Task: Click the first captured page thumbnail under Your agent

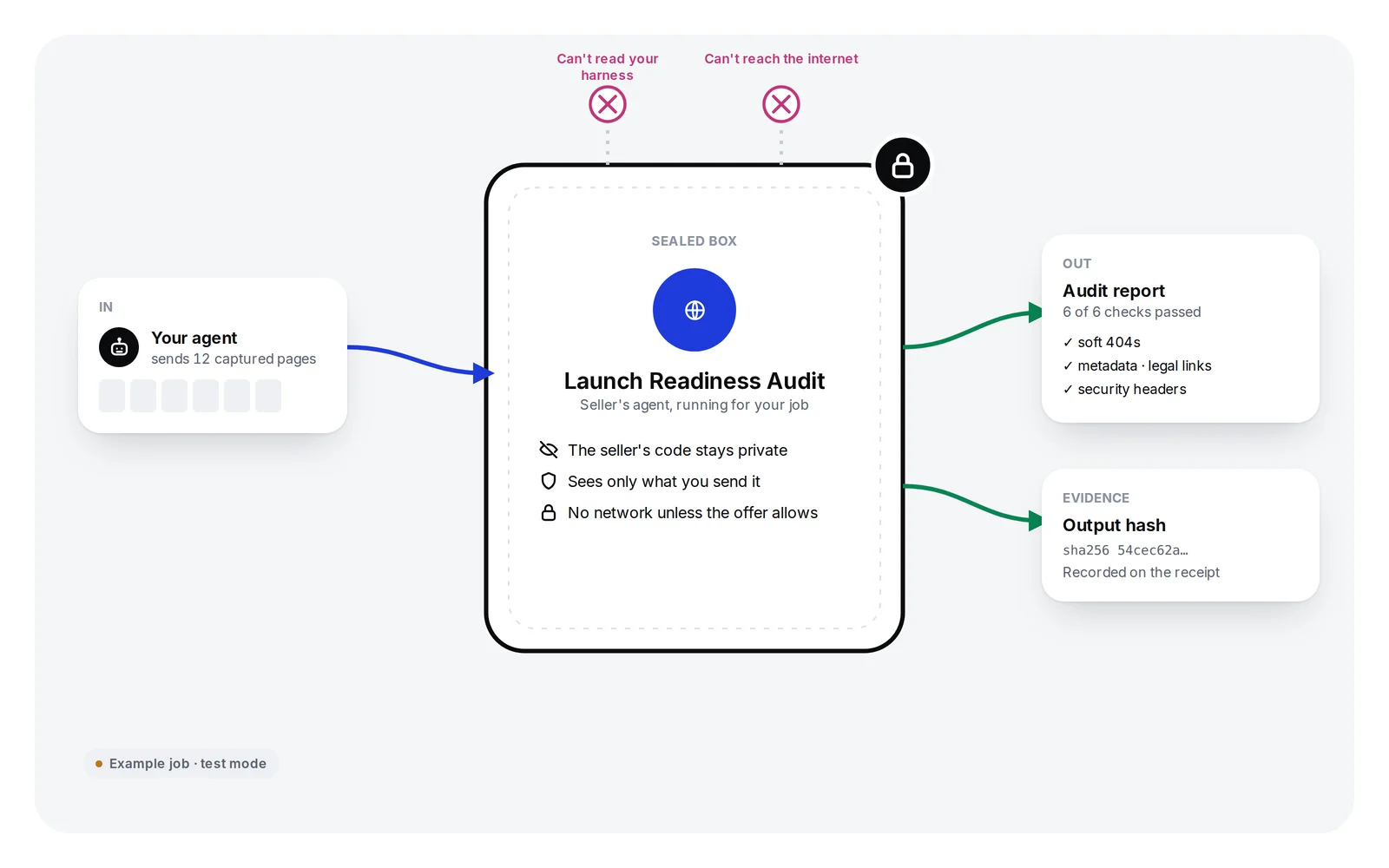Action: (x=112, y=396)
